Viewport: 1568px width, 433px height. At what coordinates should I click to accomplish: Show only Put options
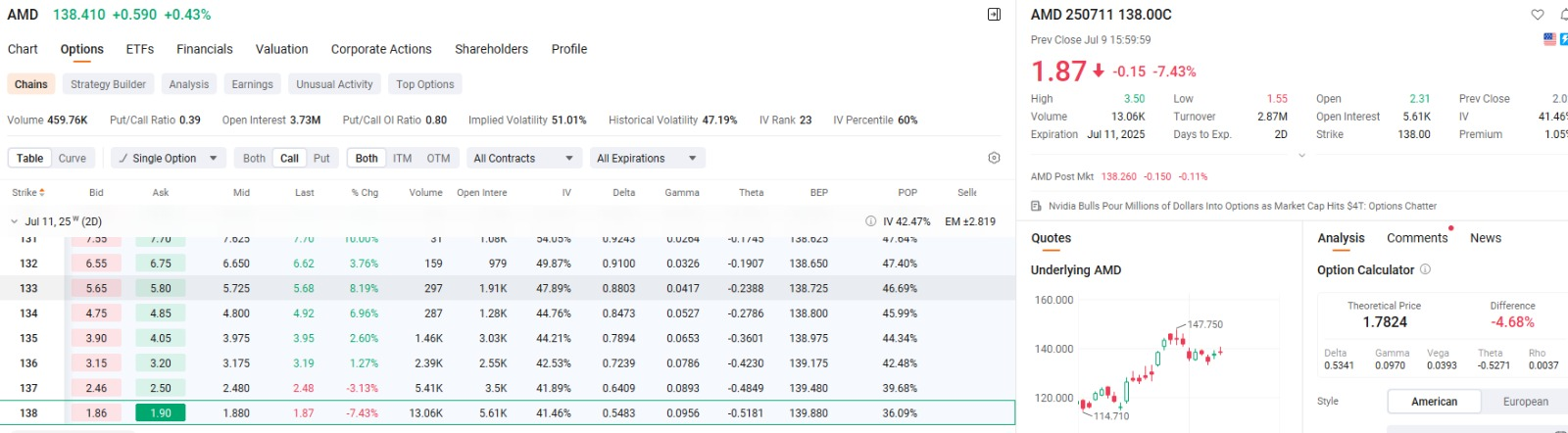click(x=321, y=158)
